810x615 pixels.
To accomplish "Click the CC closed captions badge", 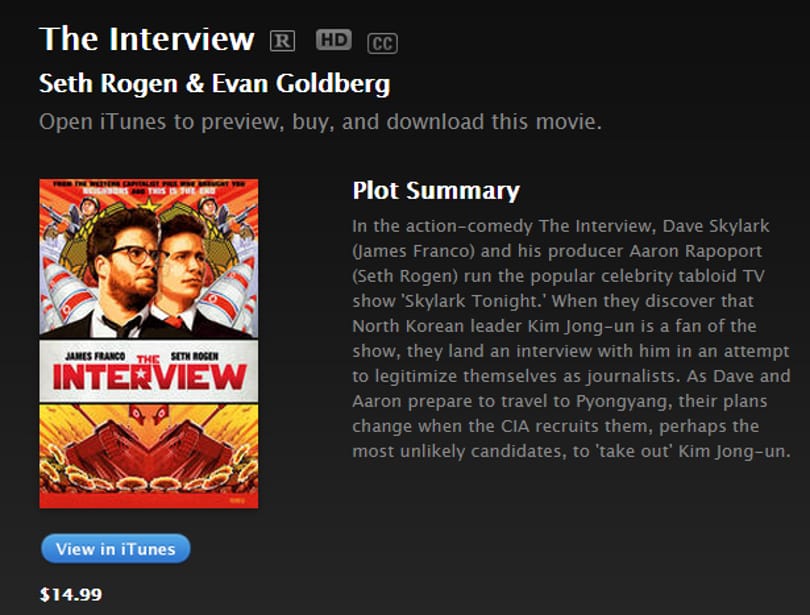I will click(x=382, y=43).
